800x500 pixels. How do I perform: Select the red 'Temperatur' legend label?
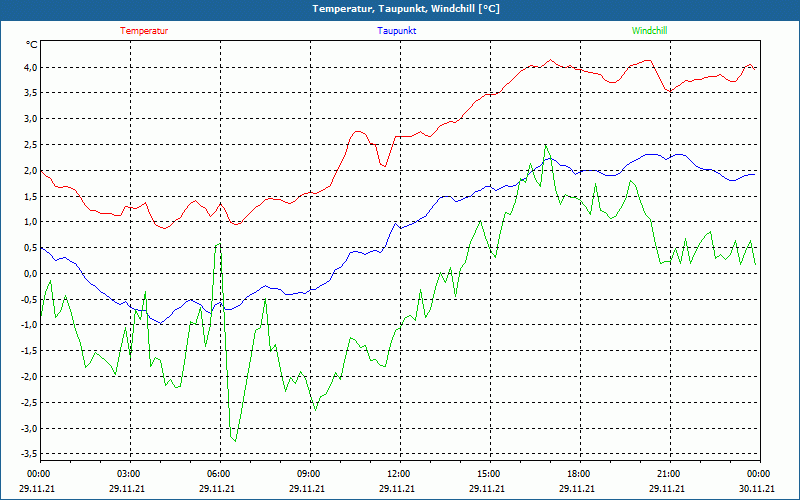144,31
